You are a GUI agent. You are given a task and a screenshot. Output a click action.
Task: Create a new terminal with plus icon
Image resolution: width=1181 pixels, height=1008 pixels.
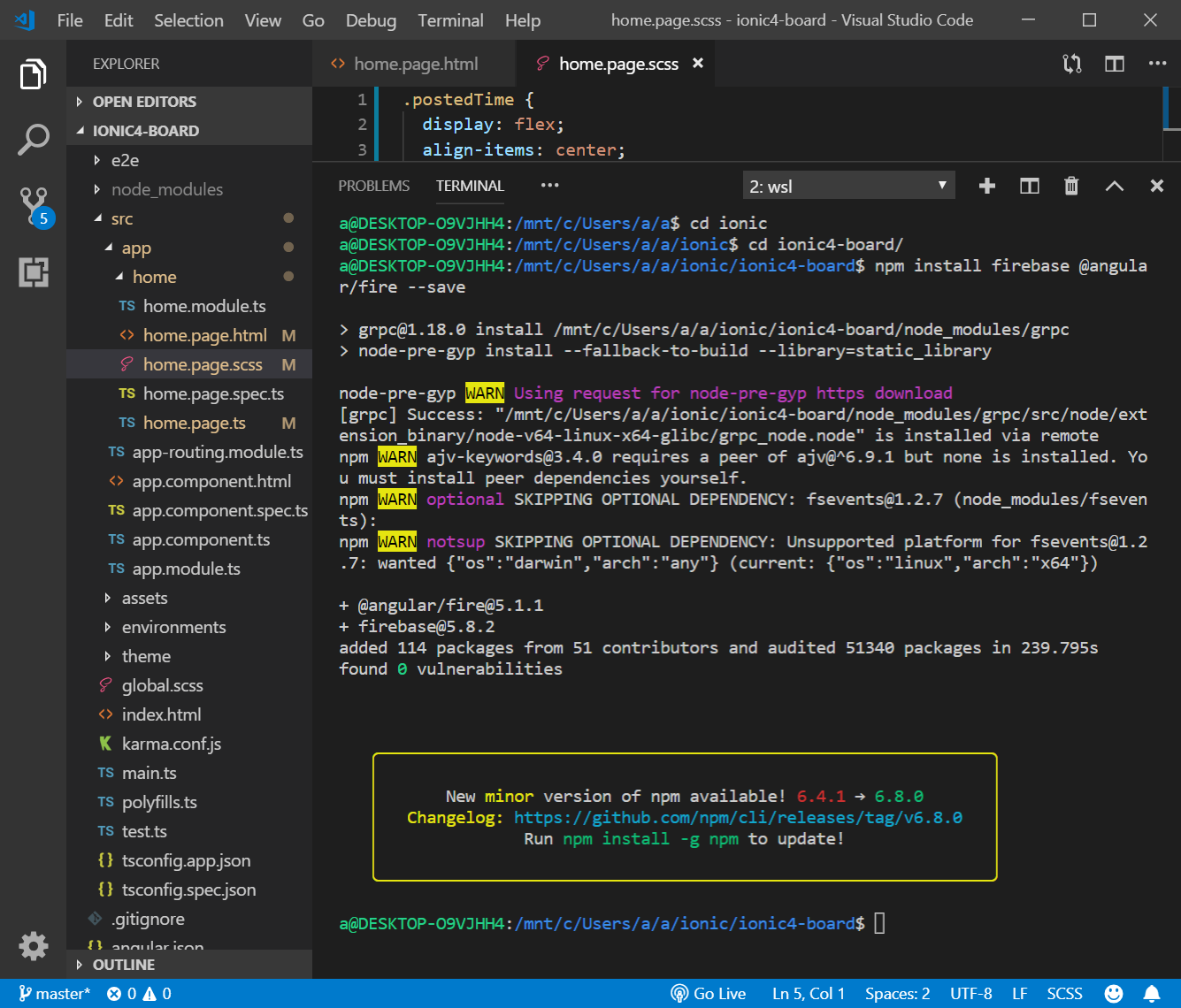[987, 186]
